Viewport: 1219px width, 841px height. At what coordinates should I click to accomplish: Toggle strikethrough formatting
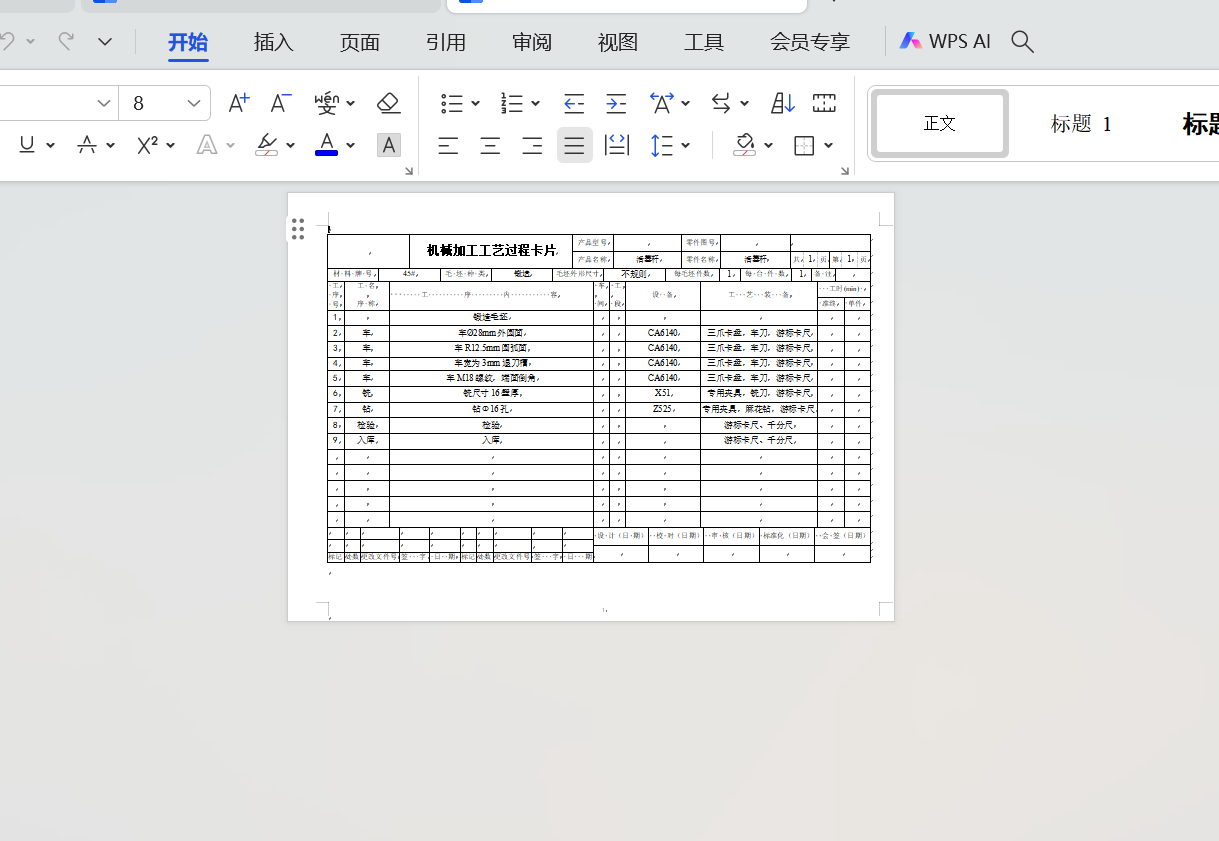[88, 145]
